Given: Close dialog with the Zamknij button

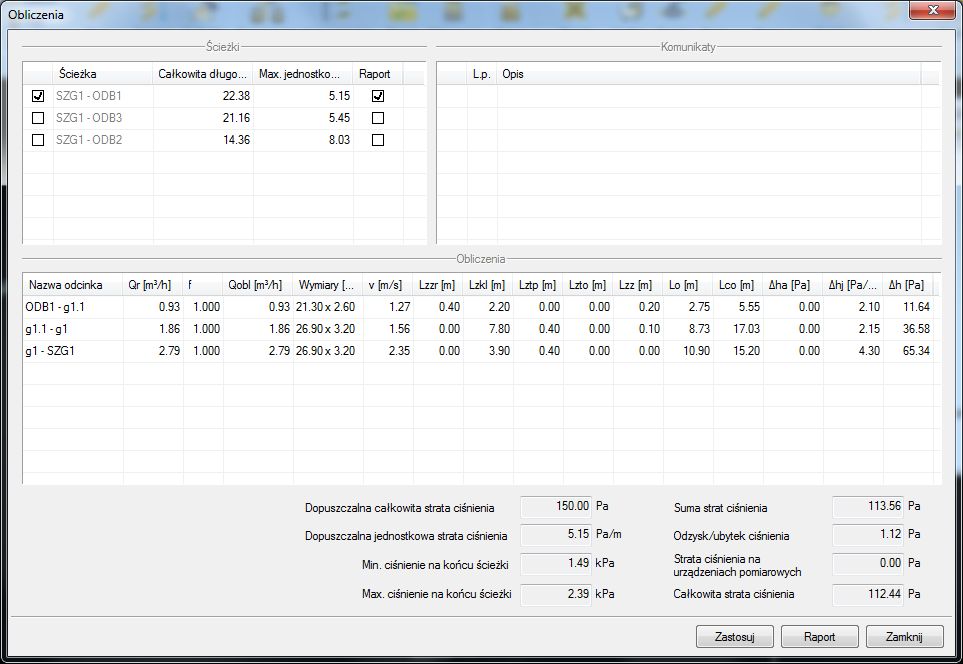Looking at the screenshot, I should [904, 637].
